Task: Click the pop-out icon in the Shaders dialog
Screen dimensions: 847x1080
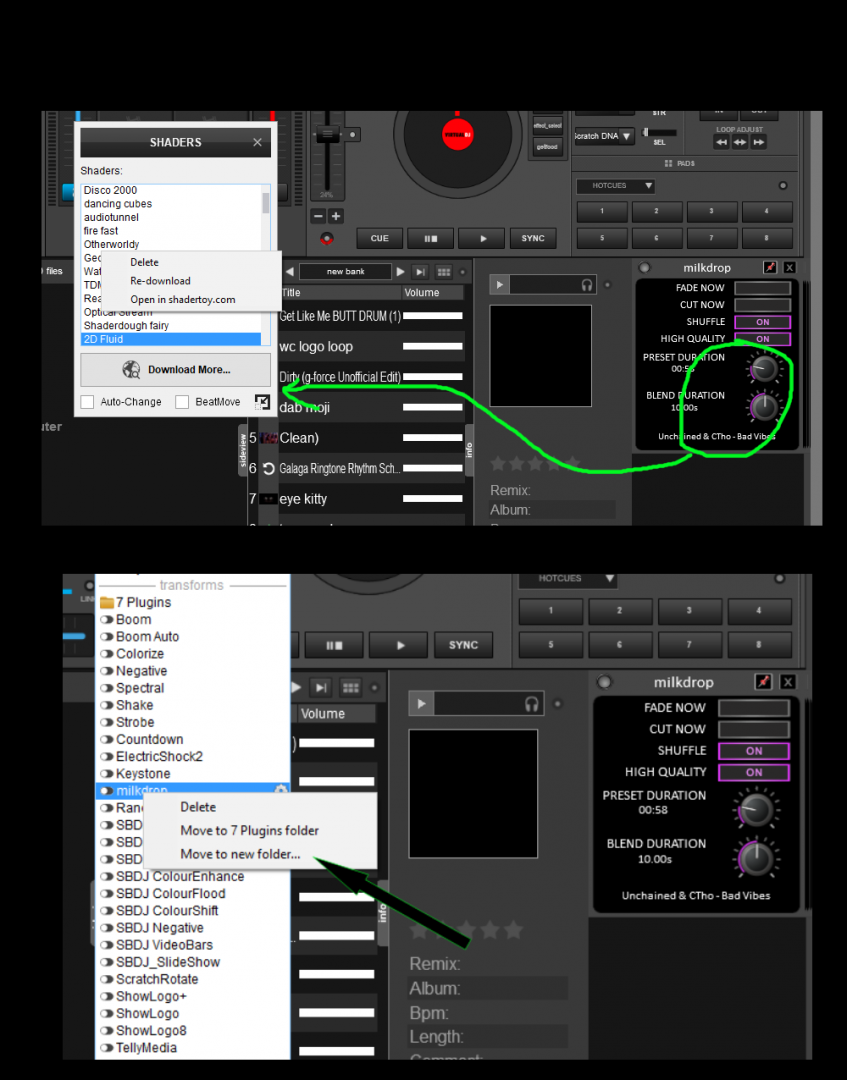Action: point(262,402)
